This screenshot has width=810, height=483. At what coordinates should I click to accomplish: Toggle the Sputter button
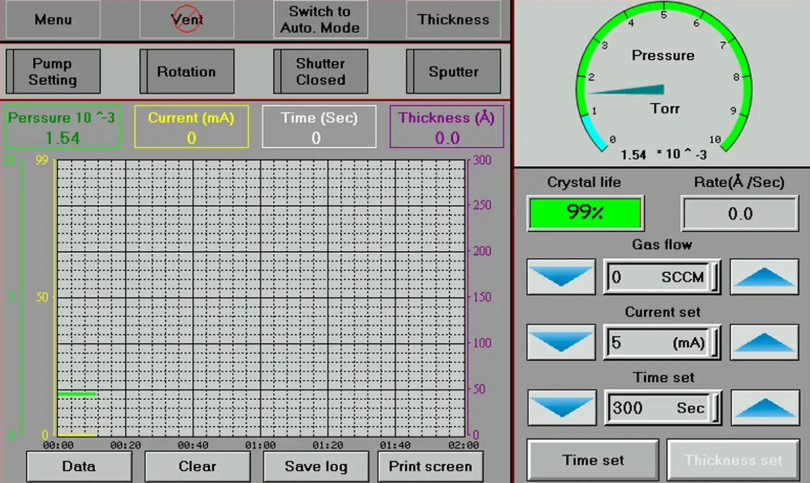[453, 71]
